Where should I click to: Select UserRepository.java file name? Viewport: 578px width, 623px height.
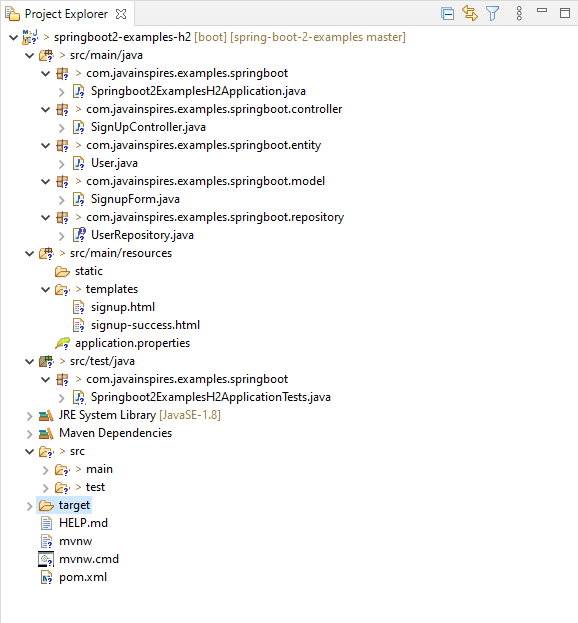click(142, 235)
